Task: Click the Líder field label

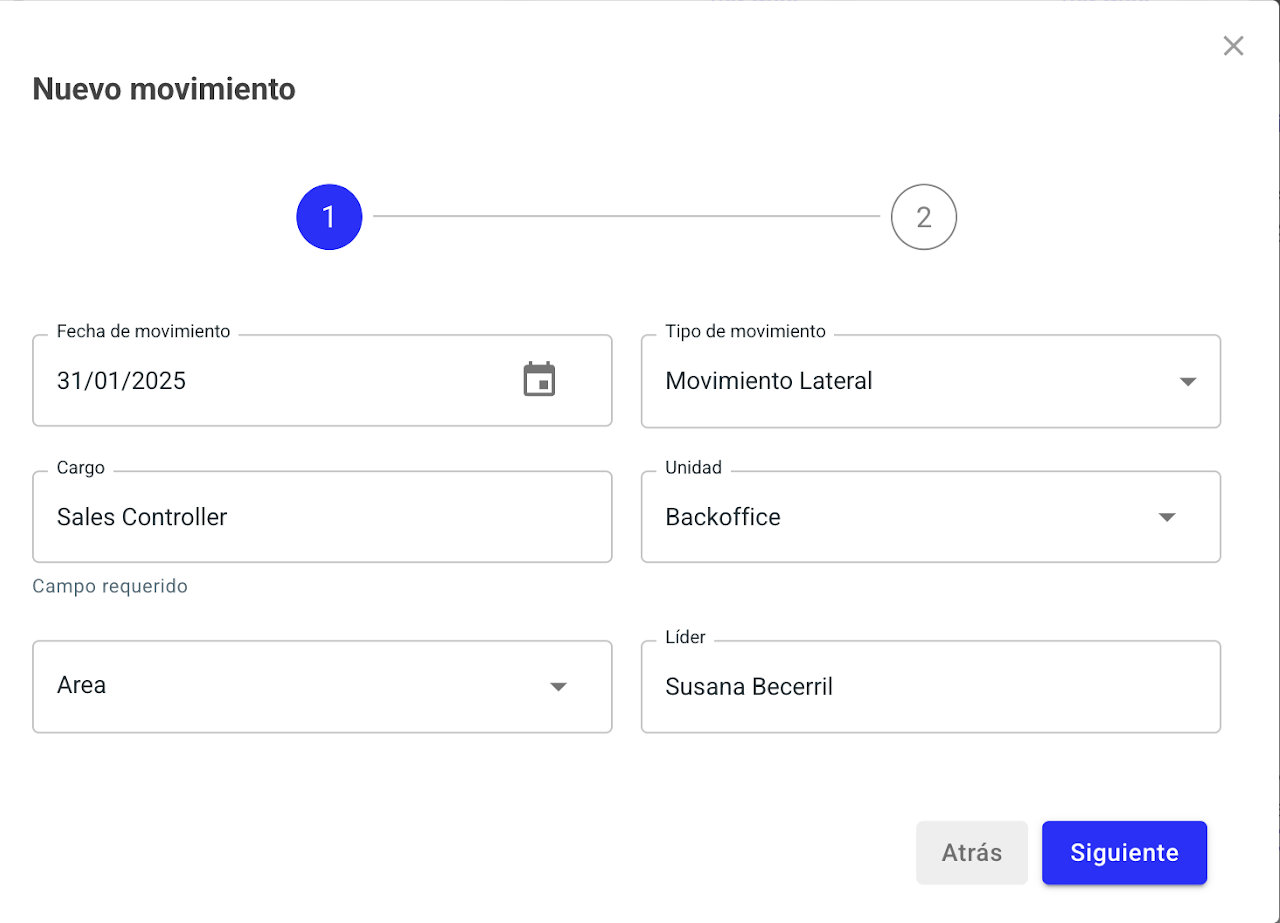Action: coord(685,637)
